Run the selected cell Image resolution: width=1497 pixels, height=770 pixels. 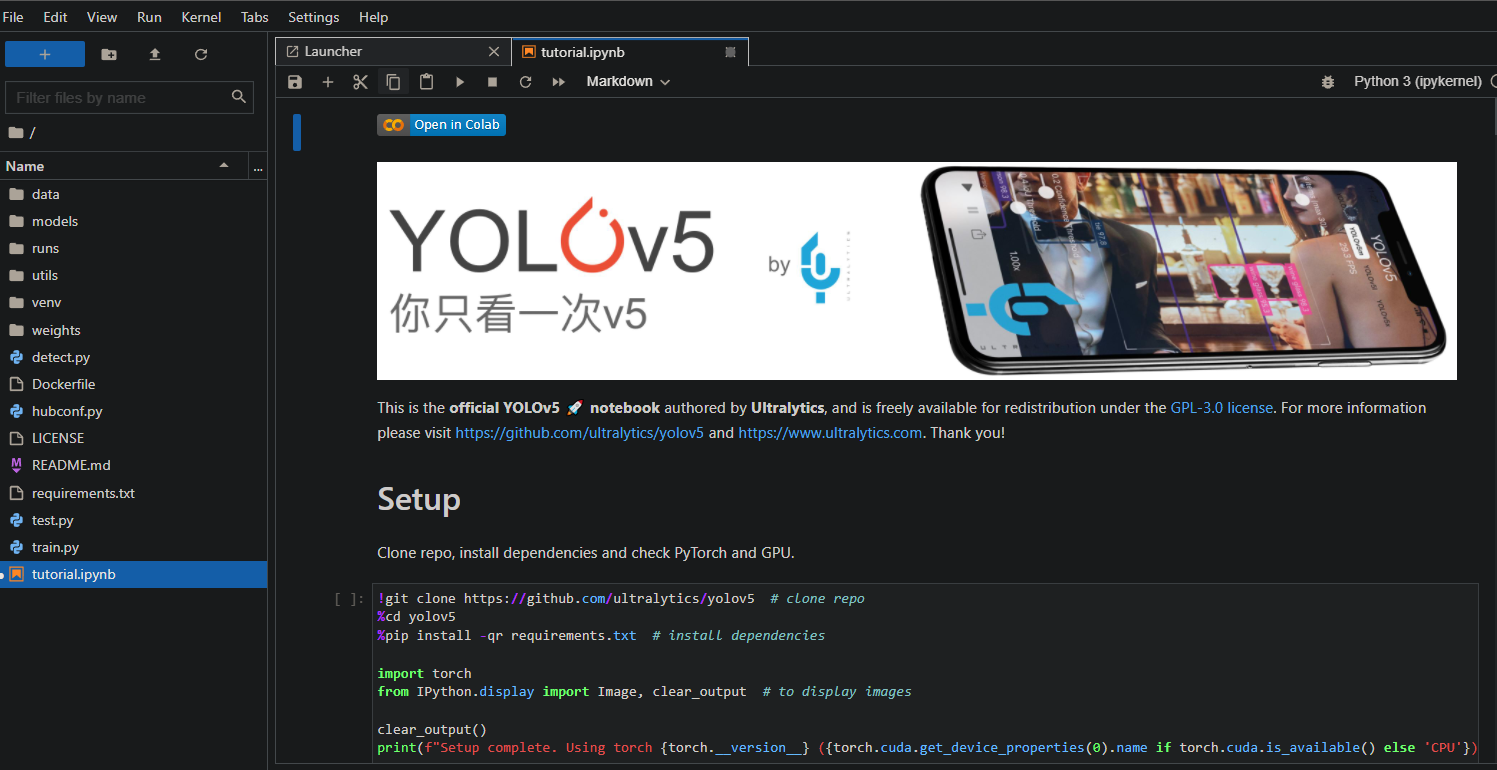coord(460,82)
